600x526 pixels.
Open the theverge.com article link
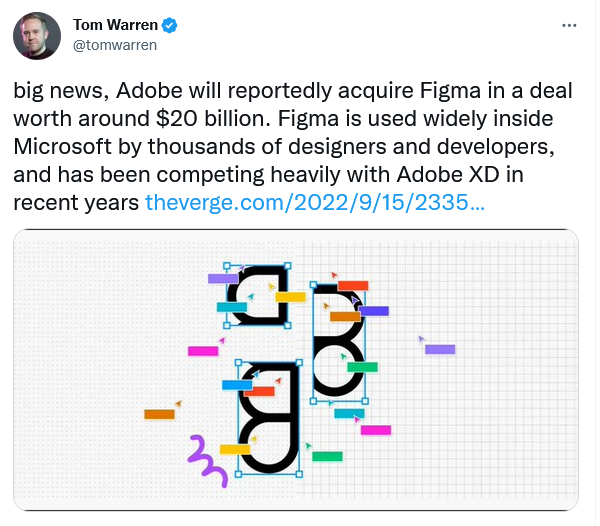point(315,202)
